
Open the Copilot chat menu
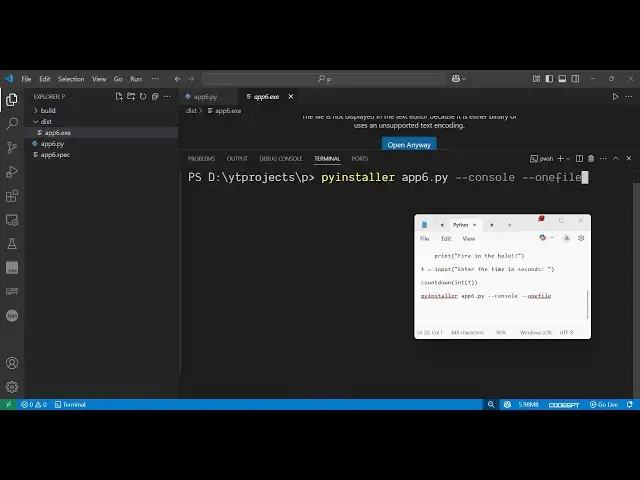(459, 79)
